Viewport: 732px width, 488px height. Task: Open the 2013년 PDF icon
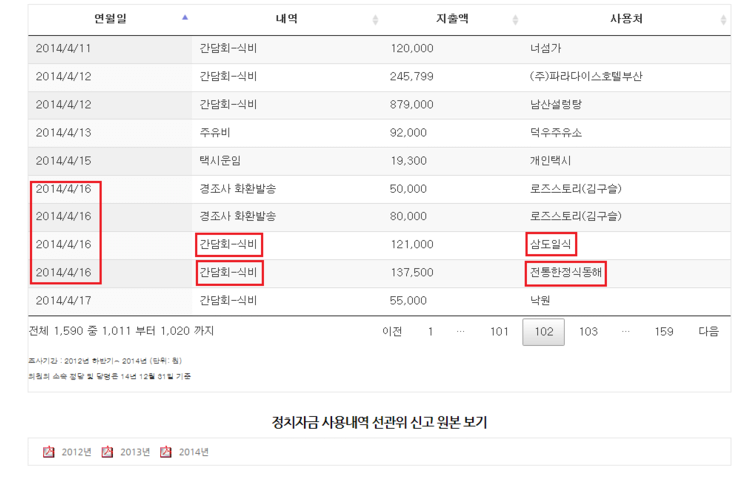point(107,452)
